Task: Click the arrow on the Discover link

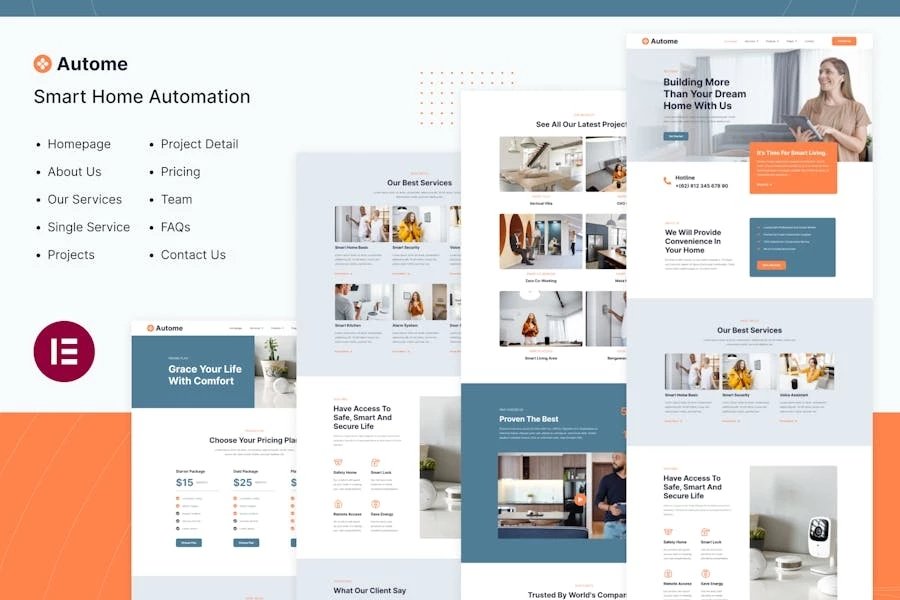Action: 769,184
